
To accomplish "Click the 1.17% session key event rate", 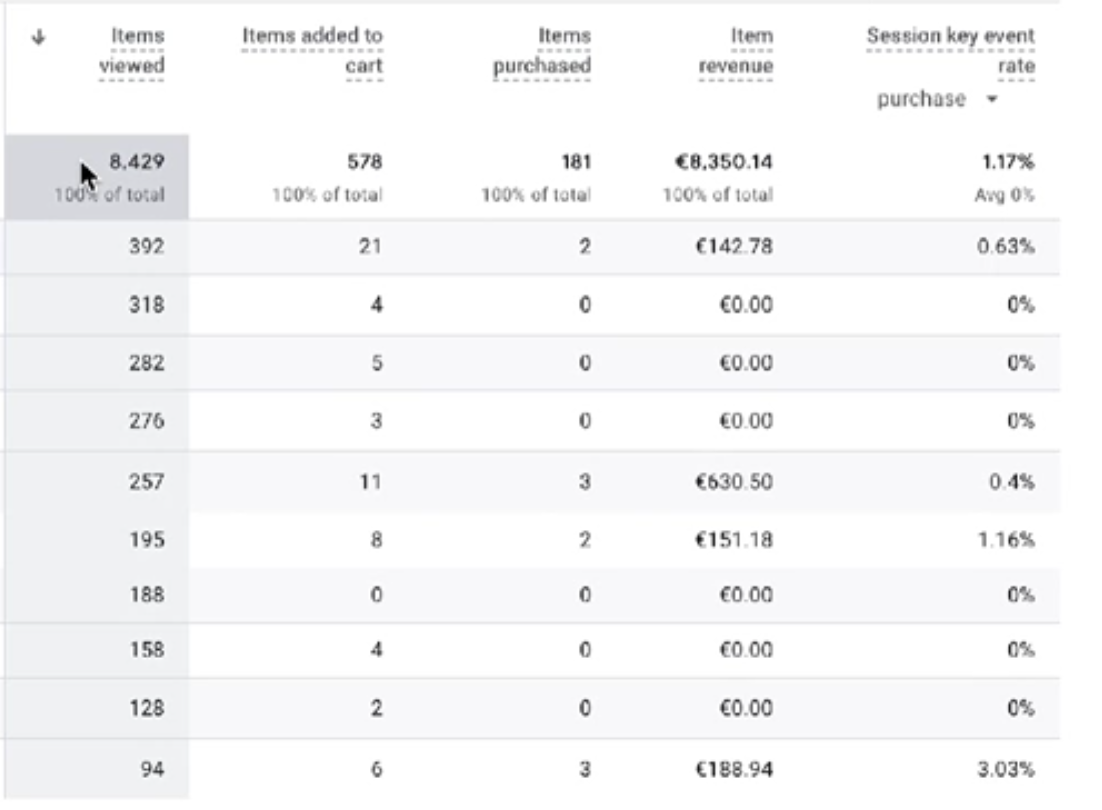I will coord(1011,162).
